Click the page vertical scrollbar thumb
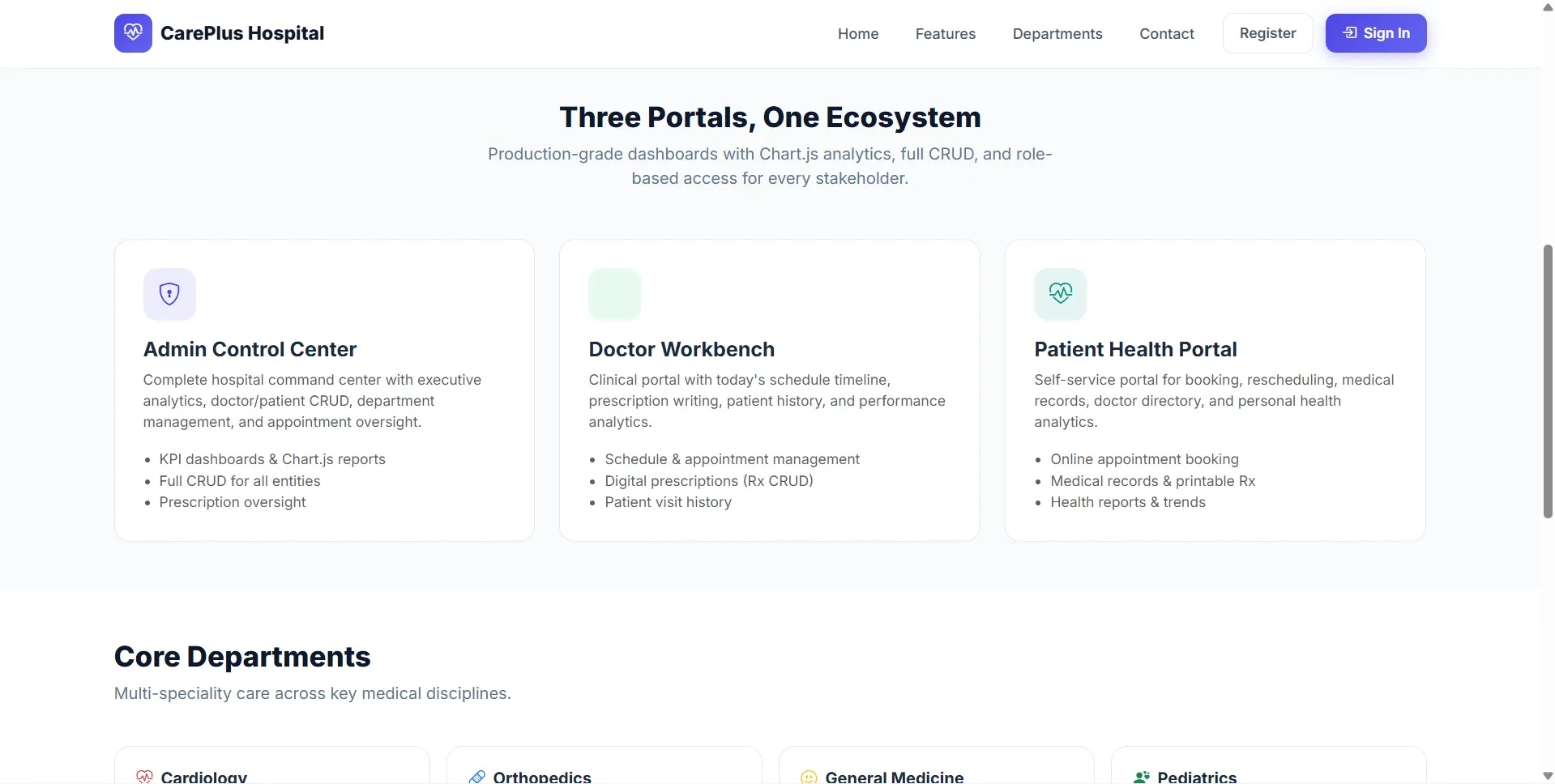This screenshot has width=1555, height=784. tap(1548, 381)
